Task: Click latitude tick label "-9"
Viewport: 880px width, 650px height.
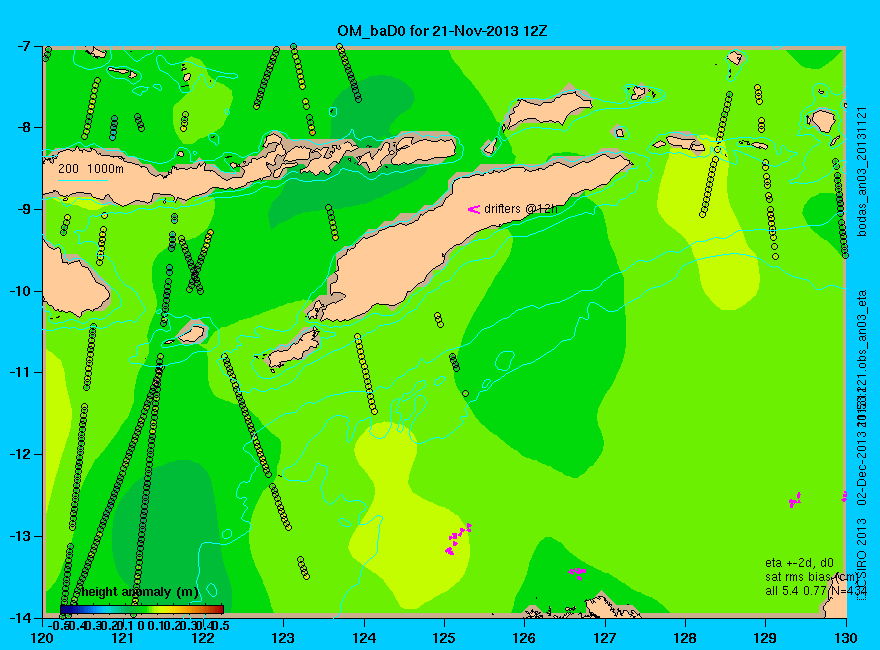Action: [24, 209]
